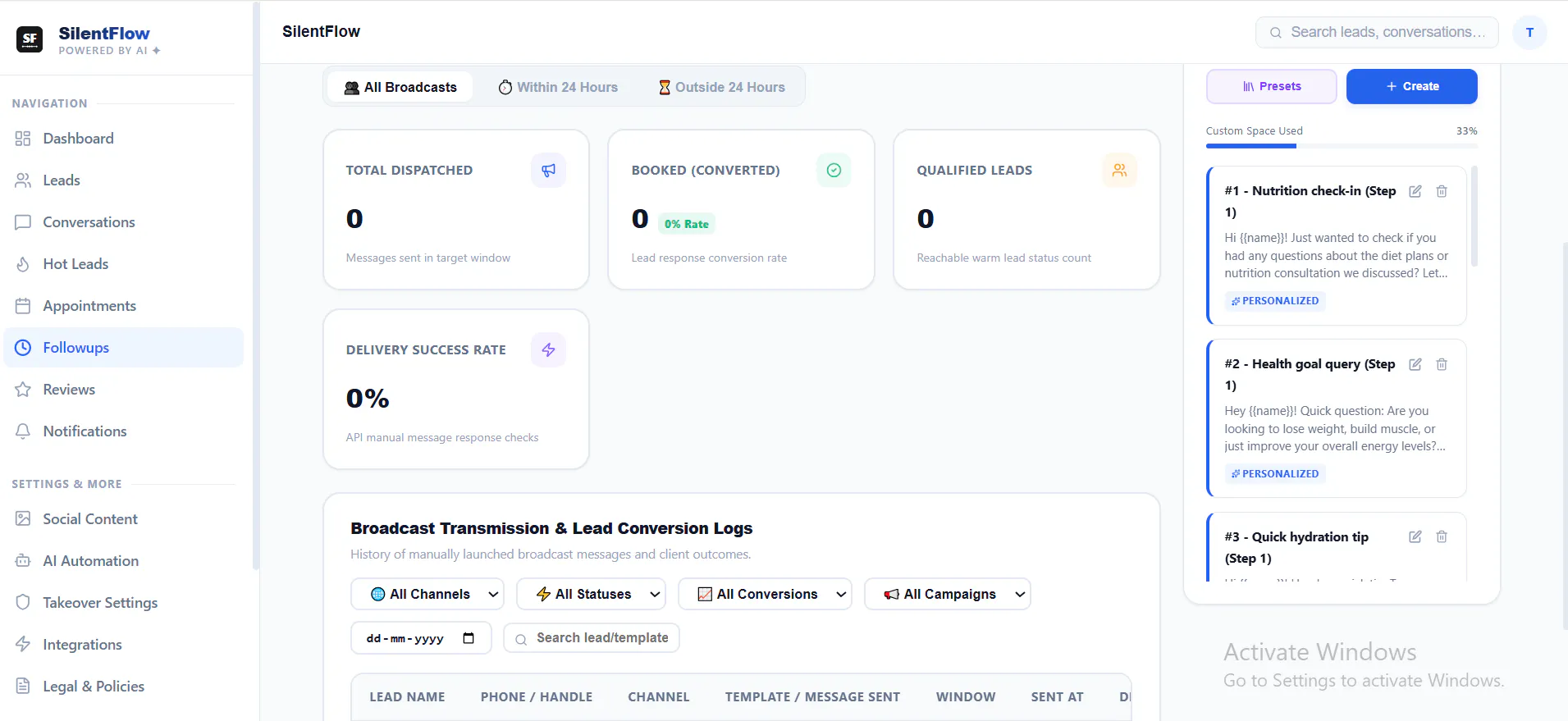Expand the All Statuses dropdown
Image resolution: width=1568 pixels, height=721 pixels.
(591, 595)
